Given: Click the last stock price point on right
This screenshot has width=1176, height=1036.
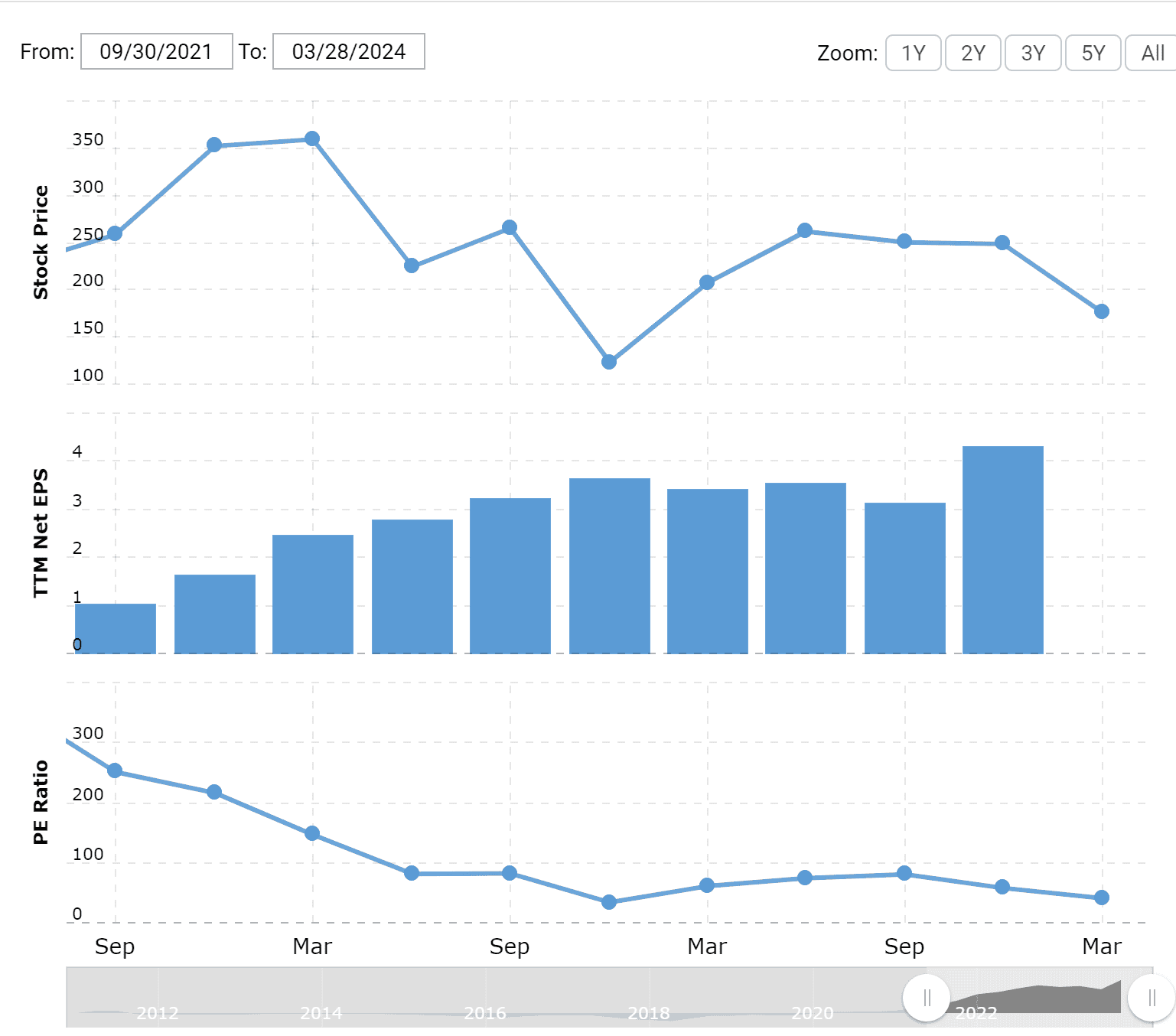Looking at the screenshot, I should 1102,311.
